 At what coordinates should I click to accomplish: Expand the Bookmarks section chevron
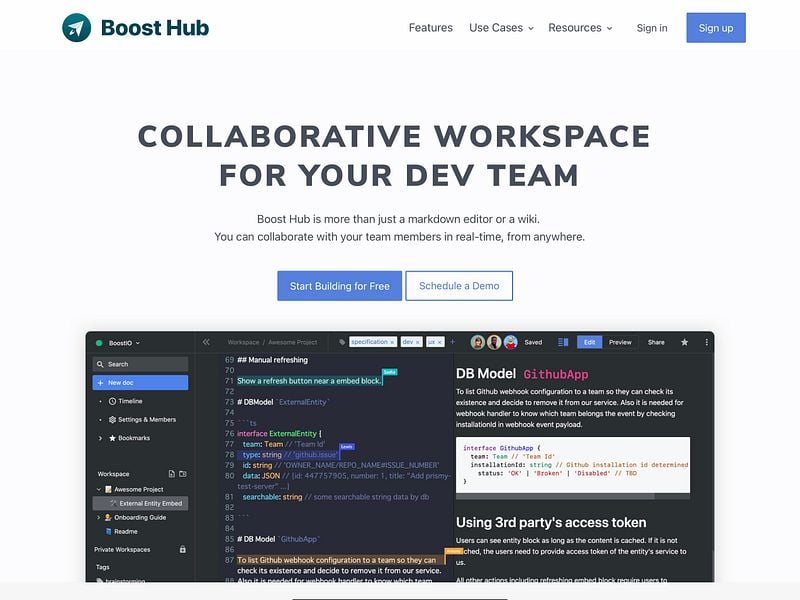(x=100, y=438)
